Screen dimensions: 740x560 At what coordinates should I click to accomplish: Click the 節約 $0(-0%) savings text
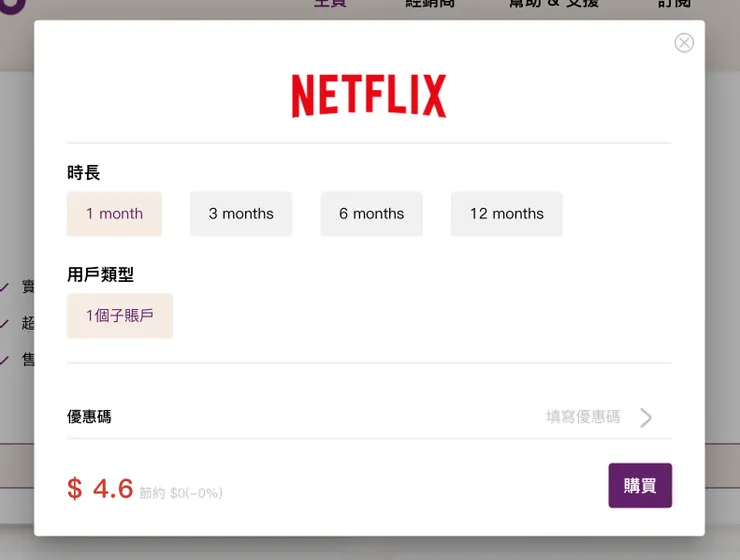click(x=181, y=493)
